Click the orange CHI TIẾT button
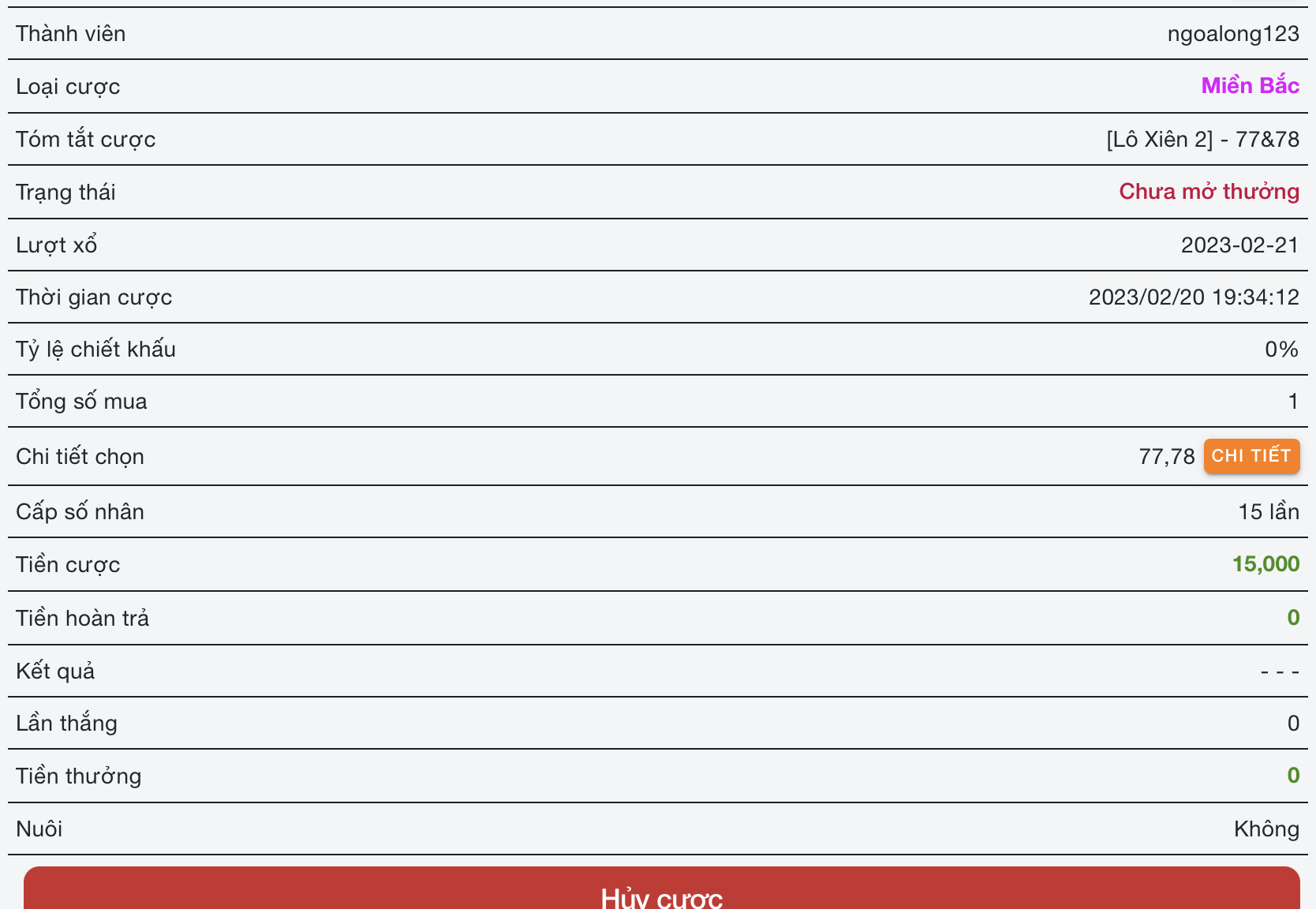1316x909 pixels. tap(1251, 456)
